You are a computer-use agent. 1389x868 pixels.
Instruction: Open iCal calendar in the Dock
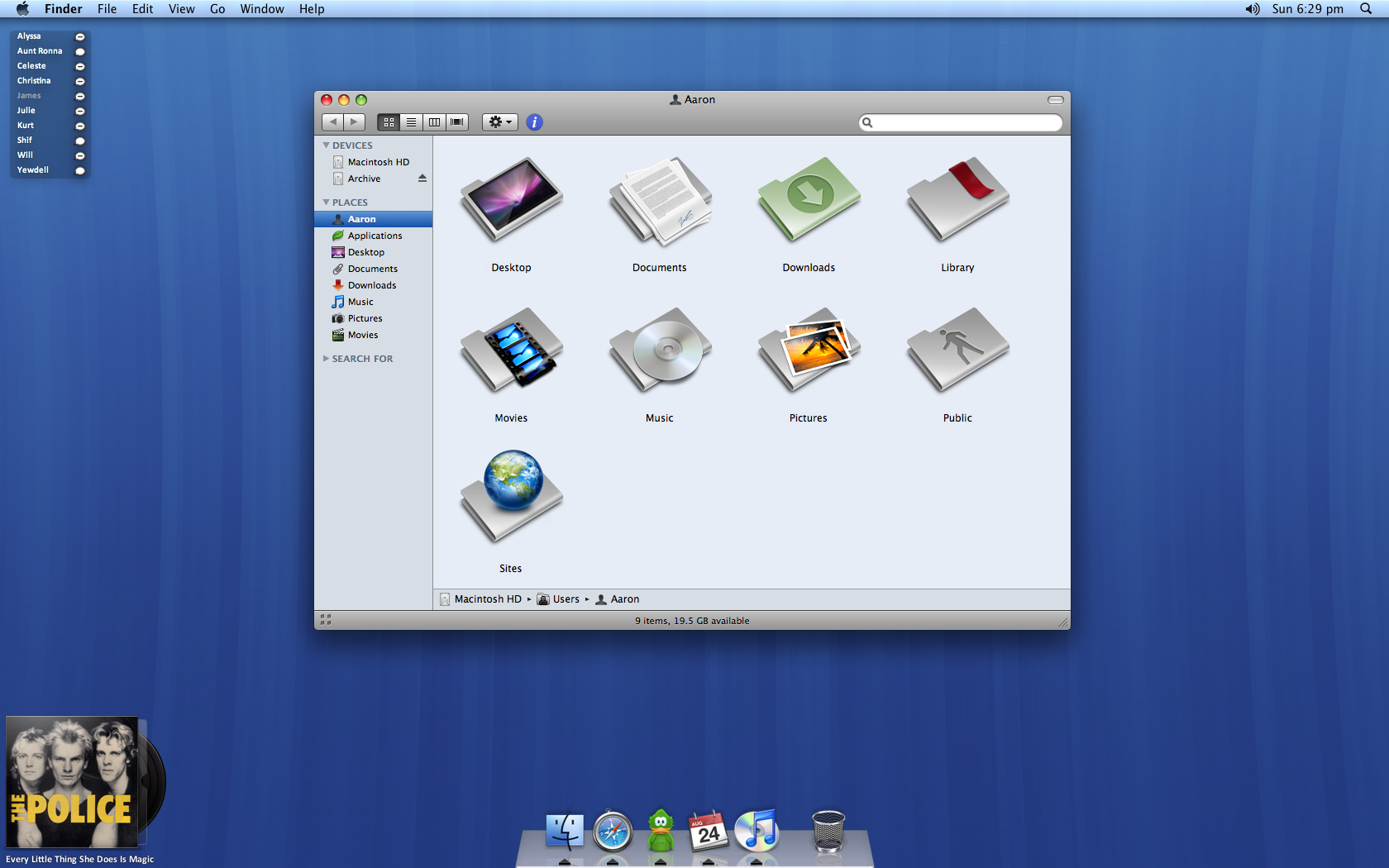pyautogui.click(x=709, y=831)
